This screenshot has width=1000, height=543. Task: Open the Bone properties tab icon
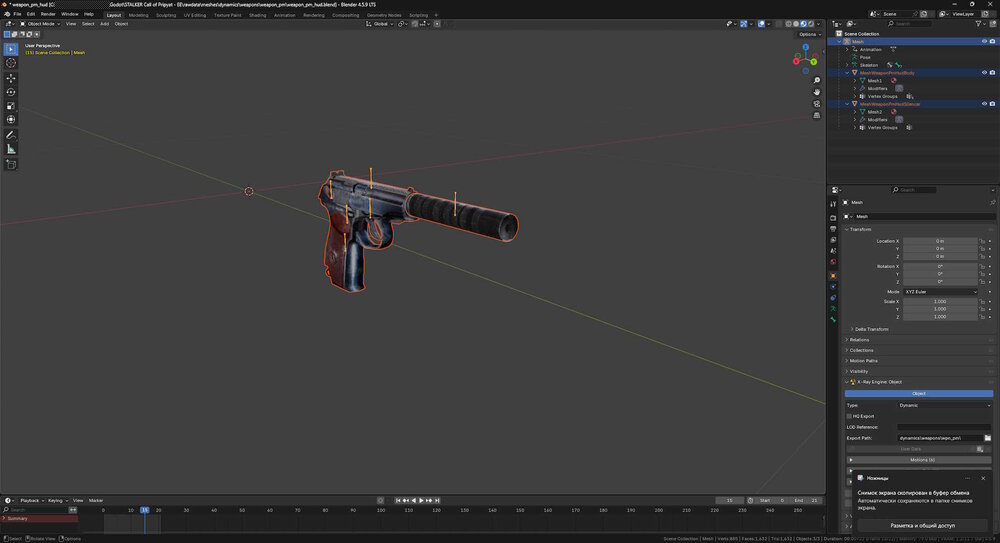pos(833,319)
